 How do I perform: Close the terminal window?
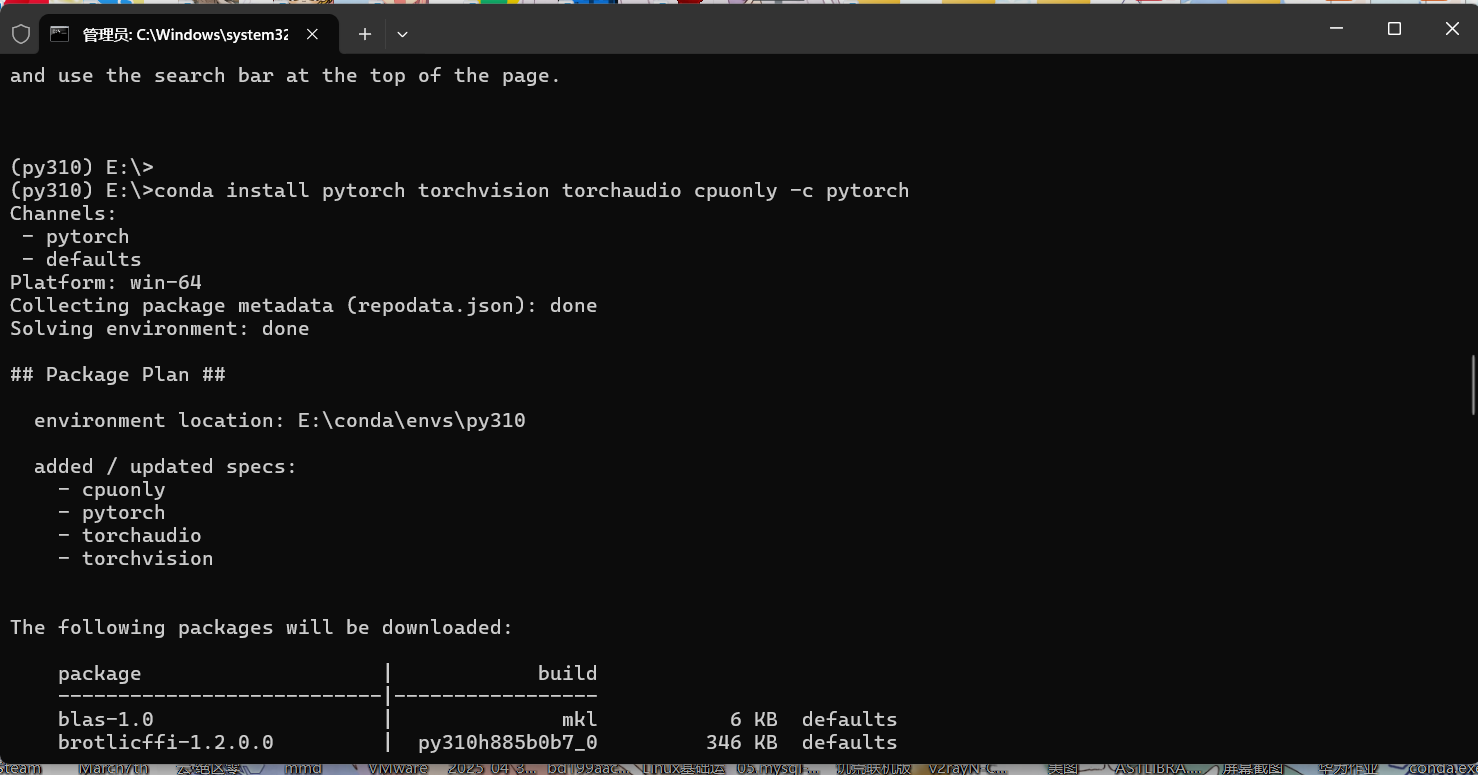(1452, 29)
